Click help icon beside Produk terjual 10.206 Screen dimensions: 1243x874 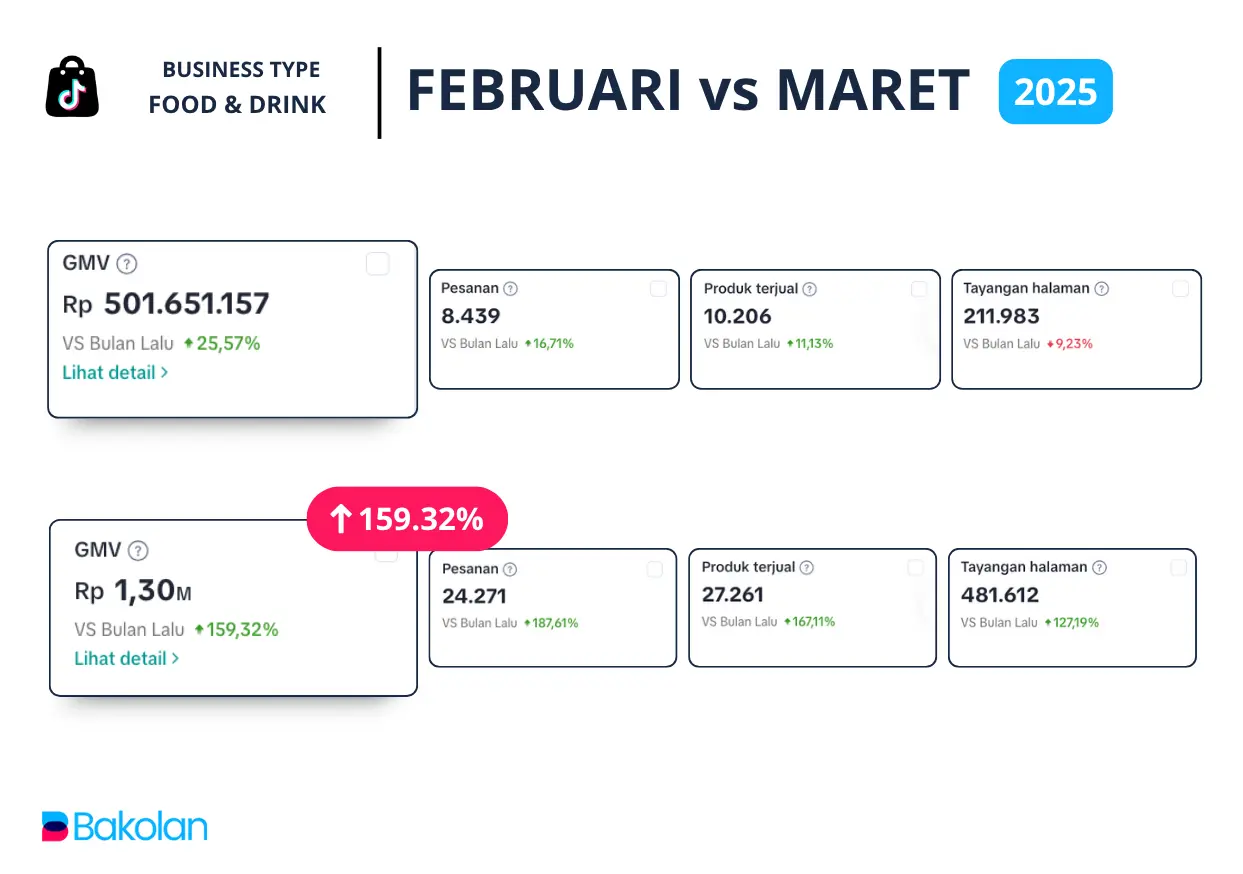tap(809, 289)
